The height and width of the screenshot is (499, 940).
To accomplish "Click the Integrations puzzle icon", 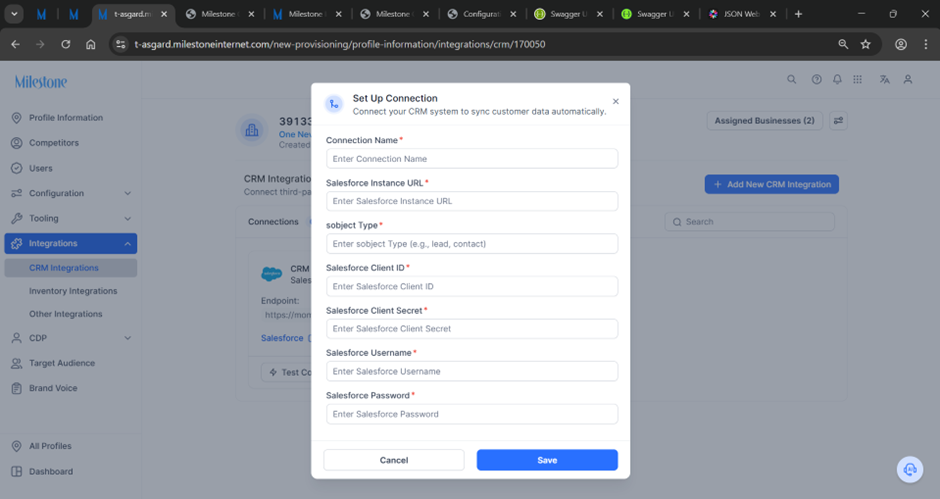I will pos(16,244).
